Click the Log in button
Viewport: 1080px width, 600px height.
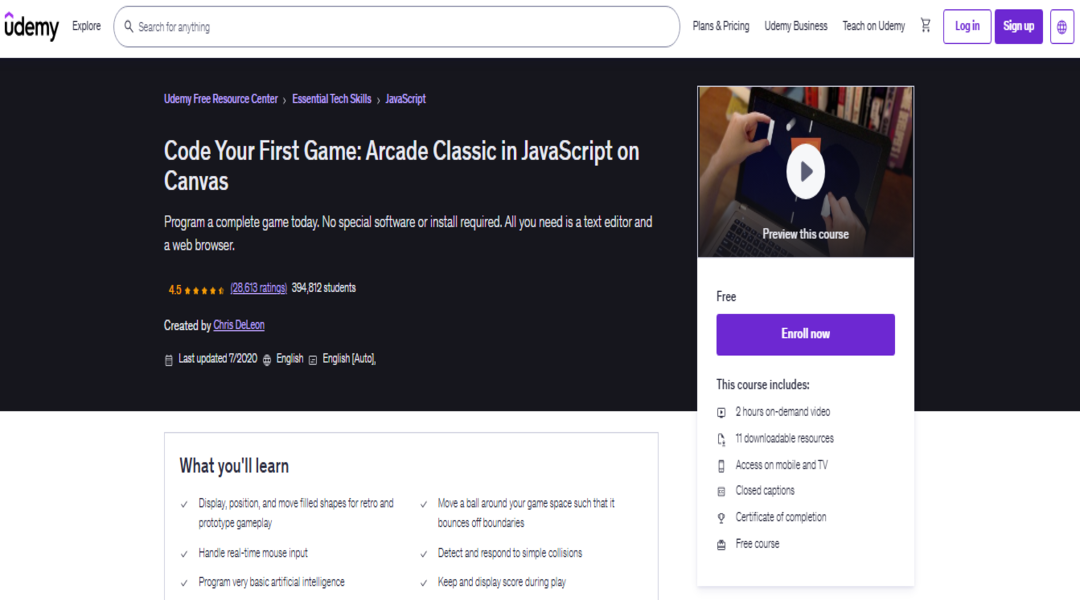(x=967, y=27)
